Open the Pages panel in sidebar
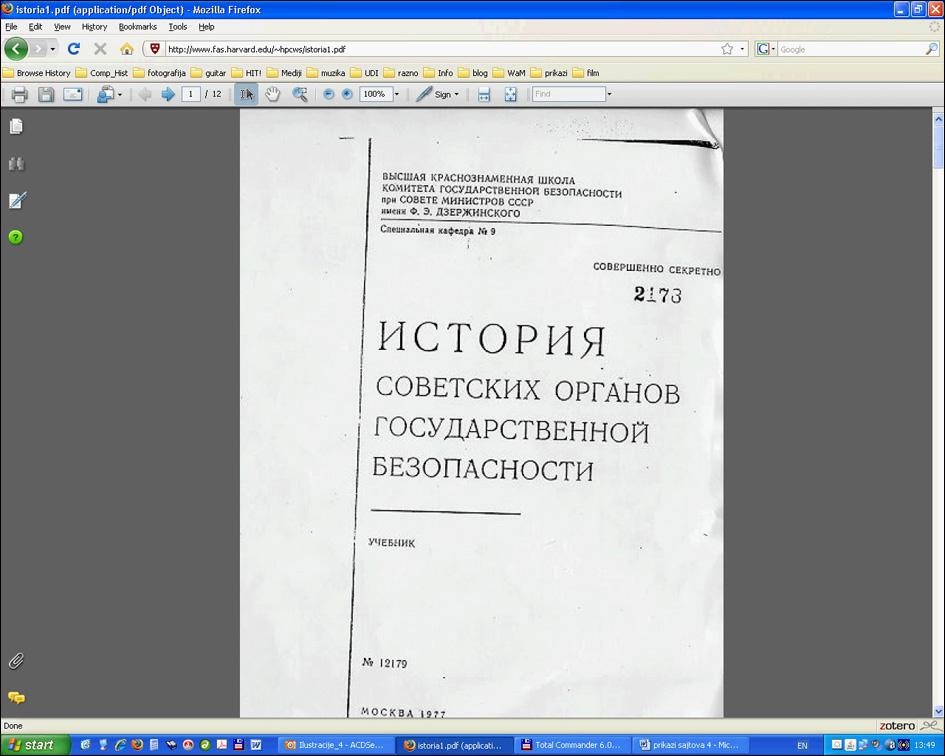 tap(16, 127)
